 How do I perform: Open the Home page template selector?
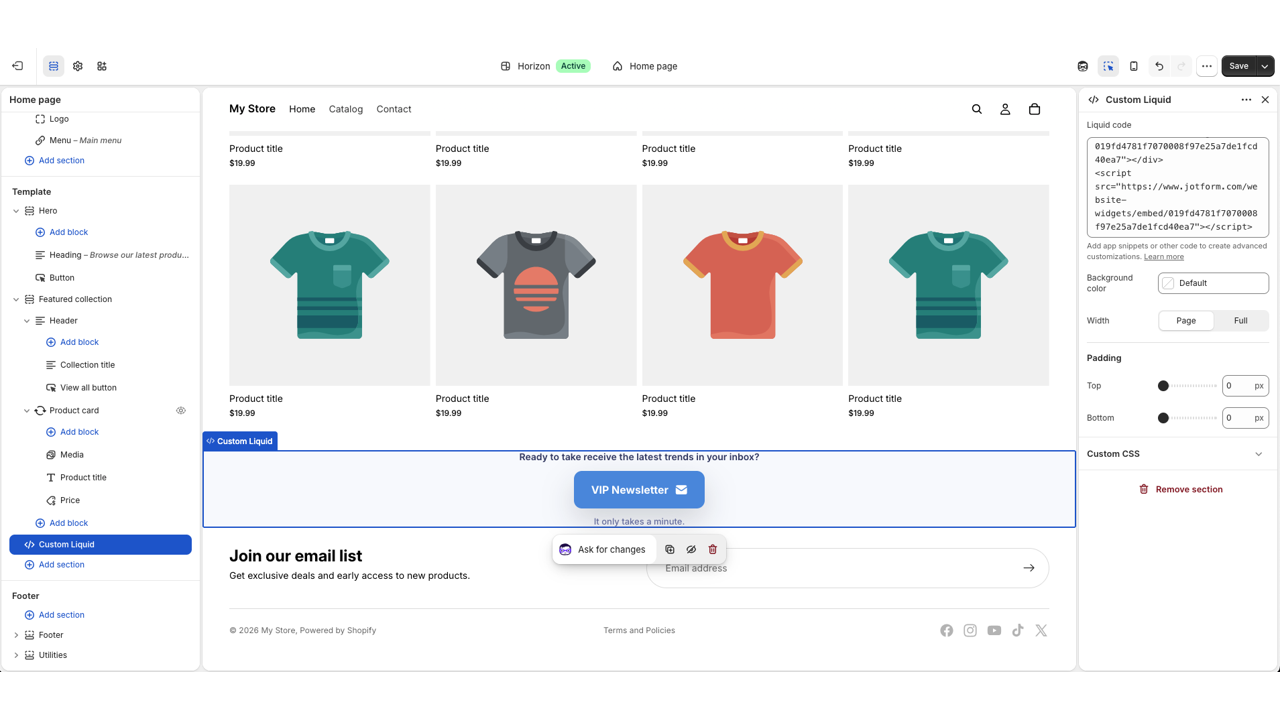pyautogui.click(x=645, y=66)
